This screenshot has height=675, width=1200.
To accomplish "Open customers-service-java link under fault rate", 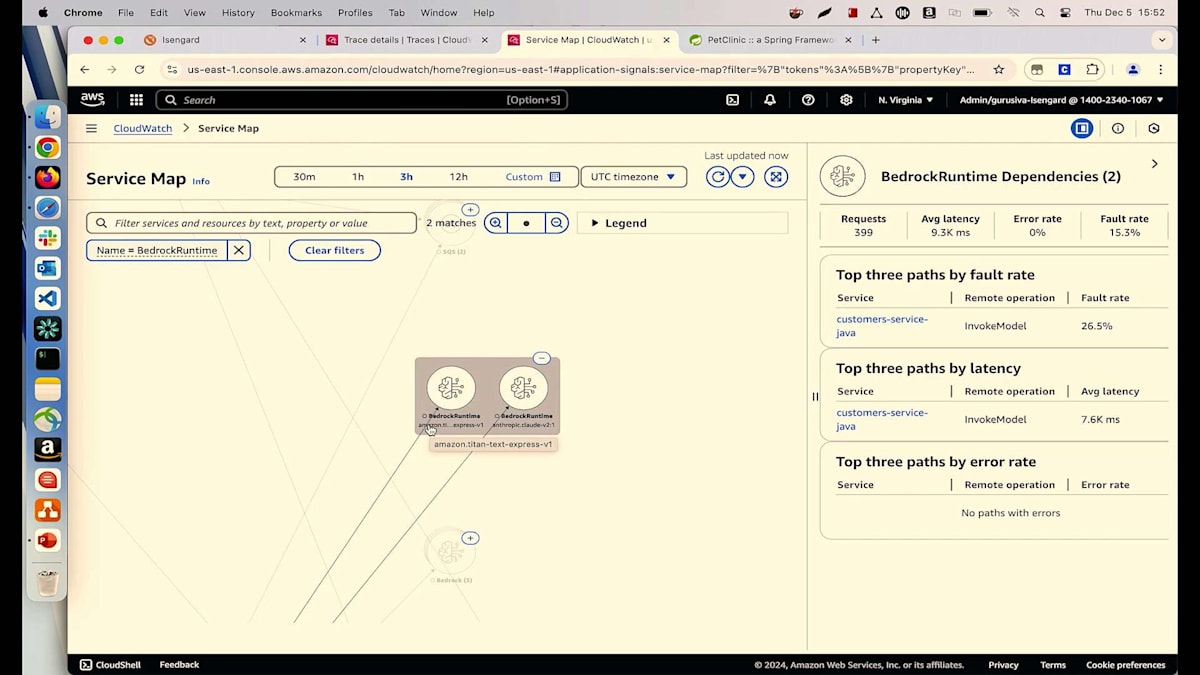I will [882, 326].
